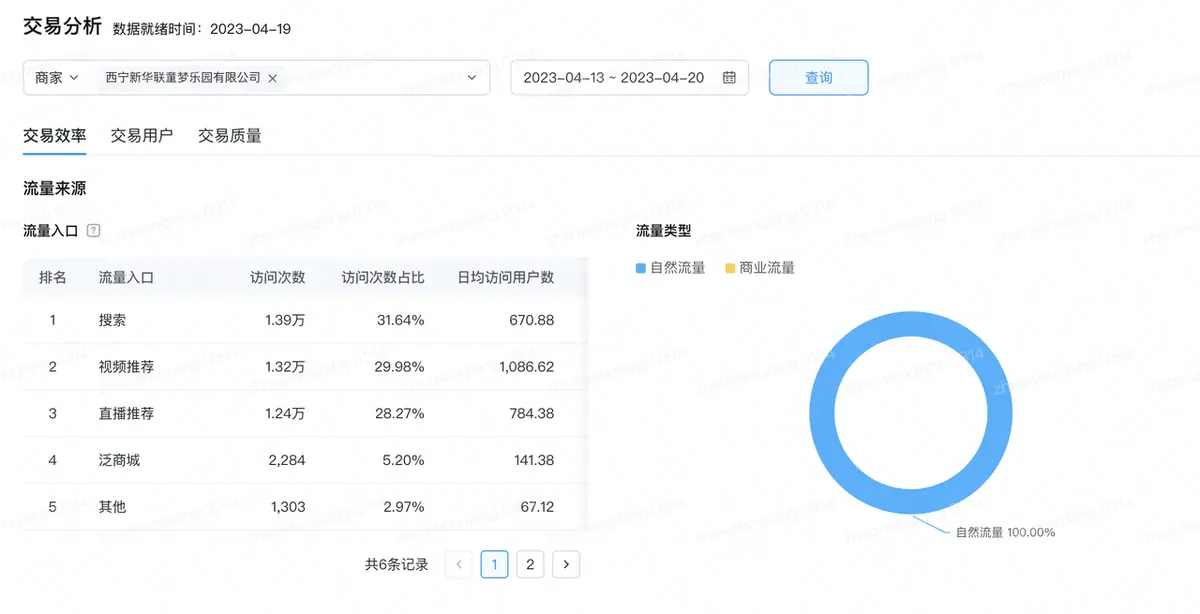
Task: Remove the 西宁新华联童梦乐园有限公司 tag
Action: pyautogui.click(x=272, y=78)
